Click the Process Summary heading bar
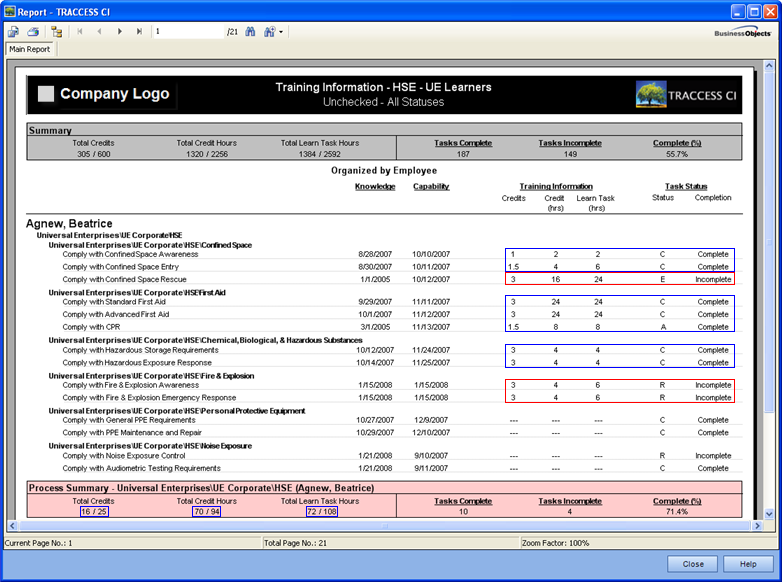782x582 pixels. tap(384, 488)
